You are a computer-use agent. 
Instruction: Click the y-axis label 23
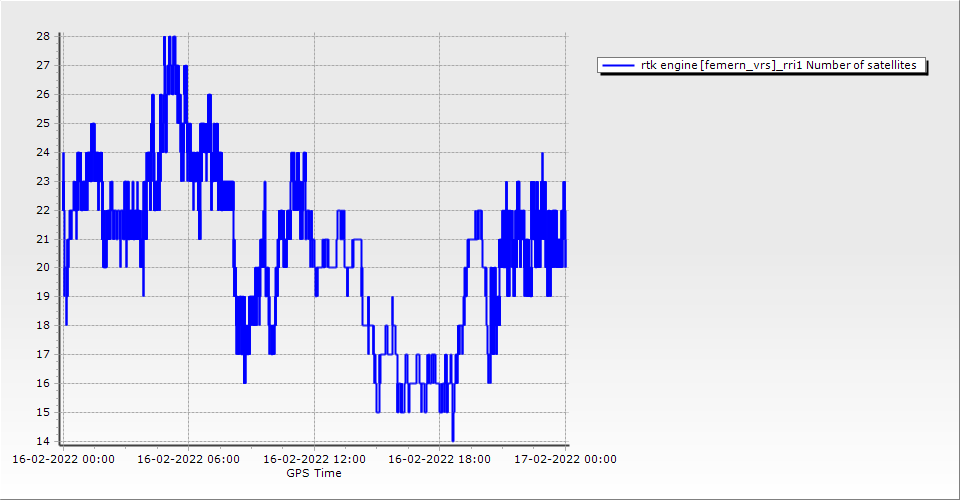tap(43, 181)
